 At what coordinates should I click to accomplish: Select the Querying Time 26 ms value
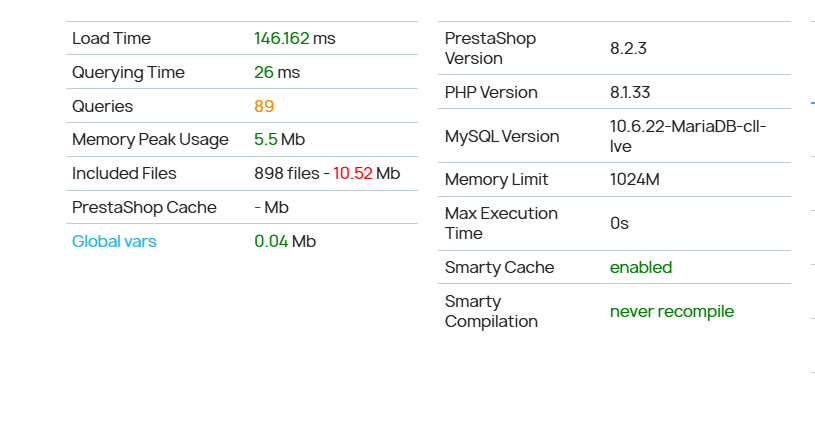pos(277,72)
